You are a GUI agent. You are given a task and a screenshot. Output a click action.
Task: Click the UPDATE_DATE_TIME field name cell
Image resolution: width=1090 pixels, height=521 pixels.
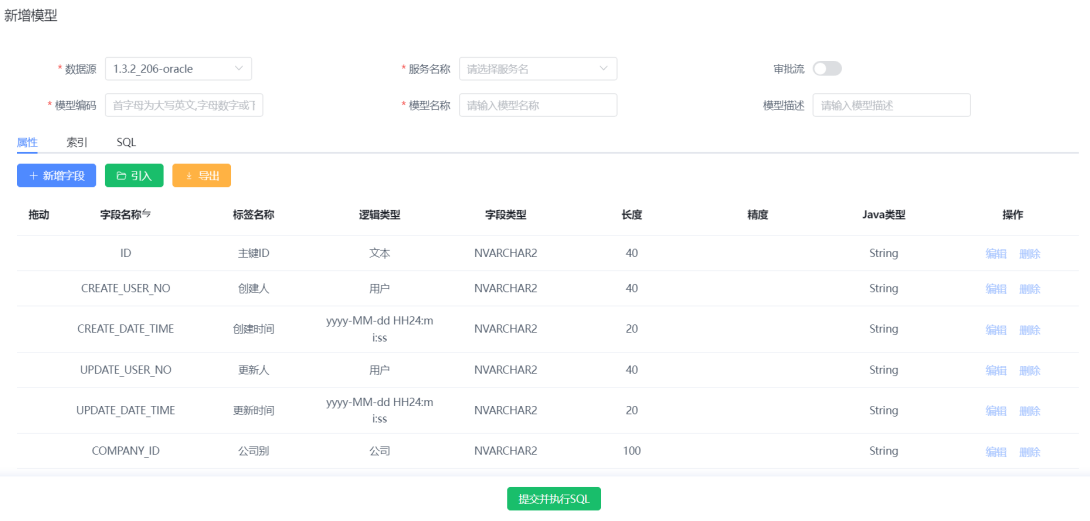126,410
